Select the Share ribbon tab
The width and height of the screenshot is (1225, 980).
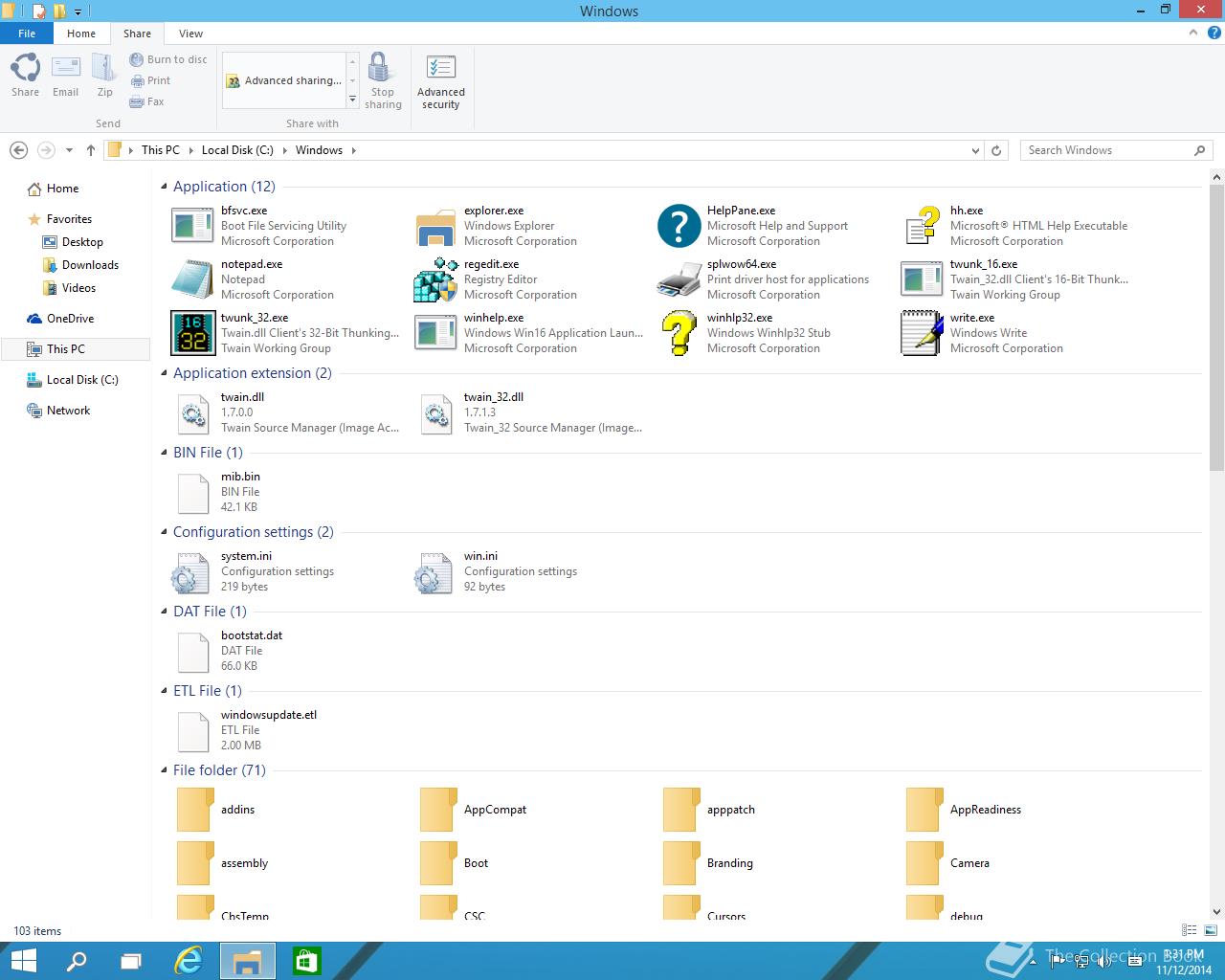click(x=137, y=33)
